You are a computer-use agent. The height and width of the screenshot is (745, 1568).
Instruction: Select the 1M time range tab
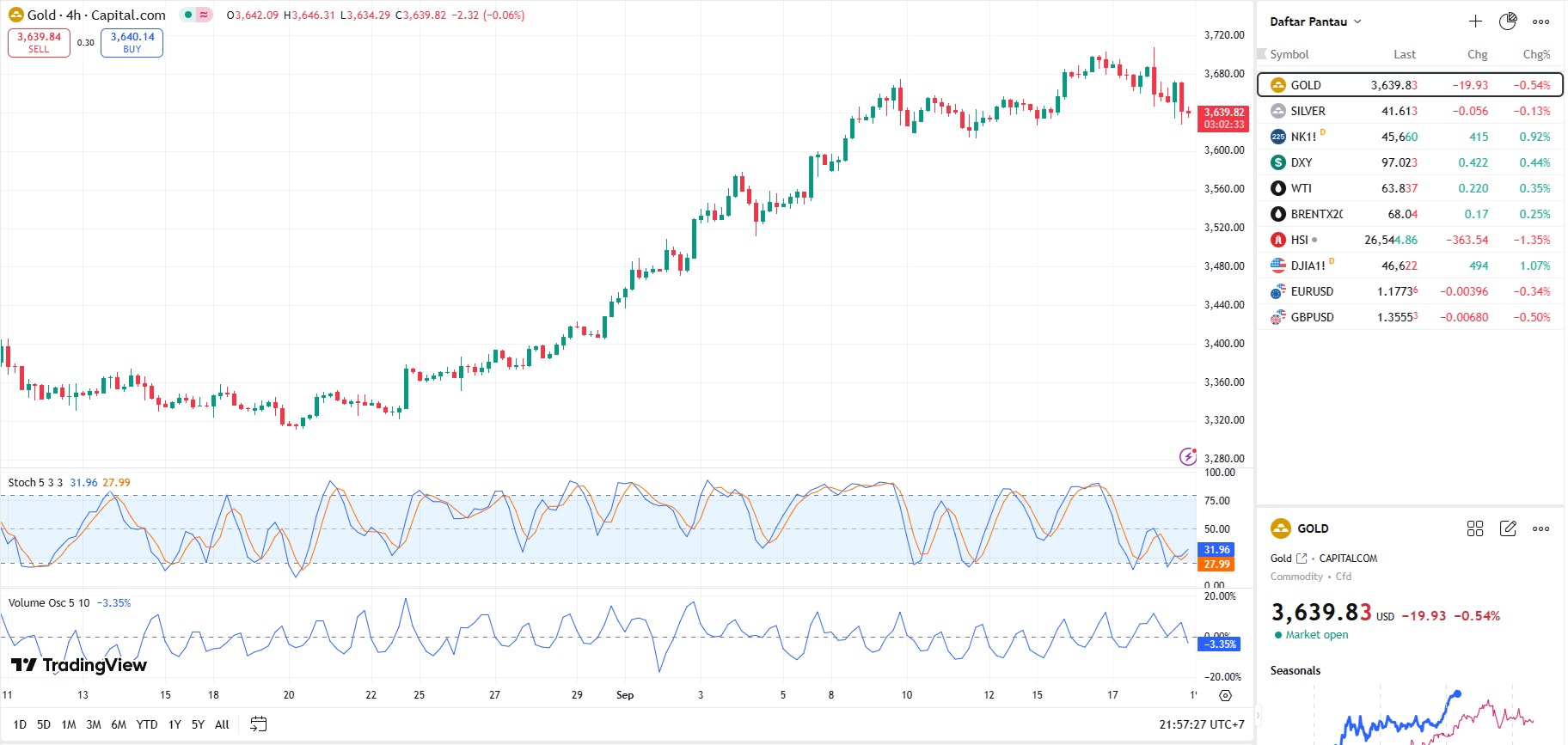(69, 724)
